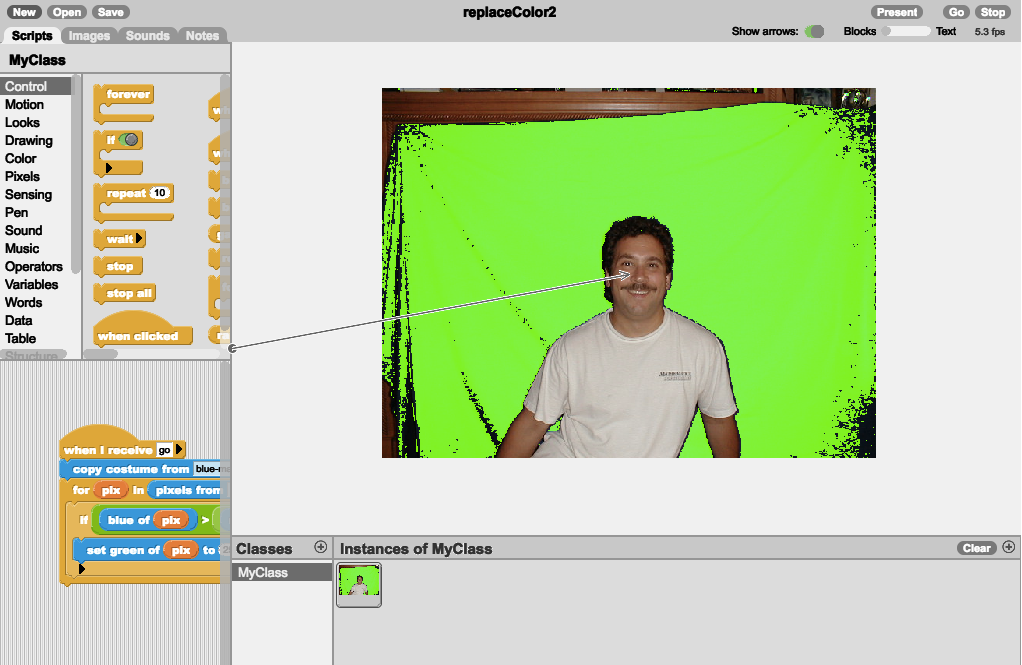1022x665 pixels.
Task: Click the Instances of MyClass heading
Action: (416, 549)
